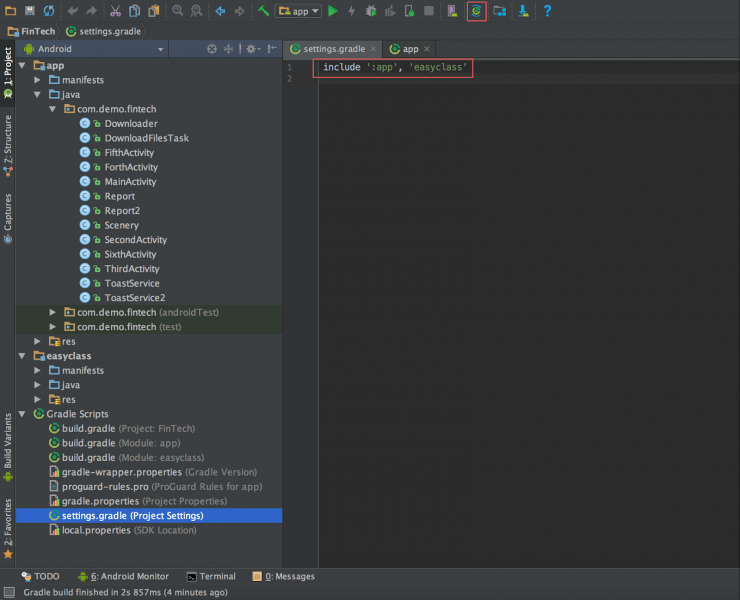Collapse the Gradle Scripts section
The image size is (740, 600).
(23, 414)
